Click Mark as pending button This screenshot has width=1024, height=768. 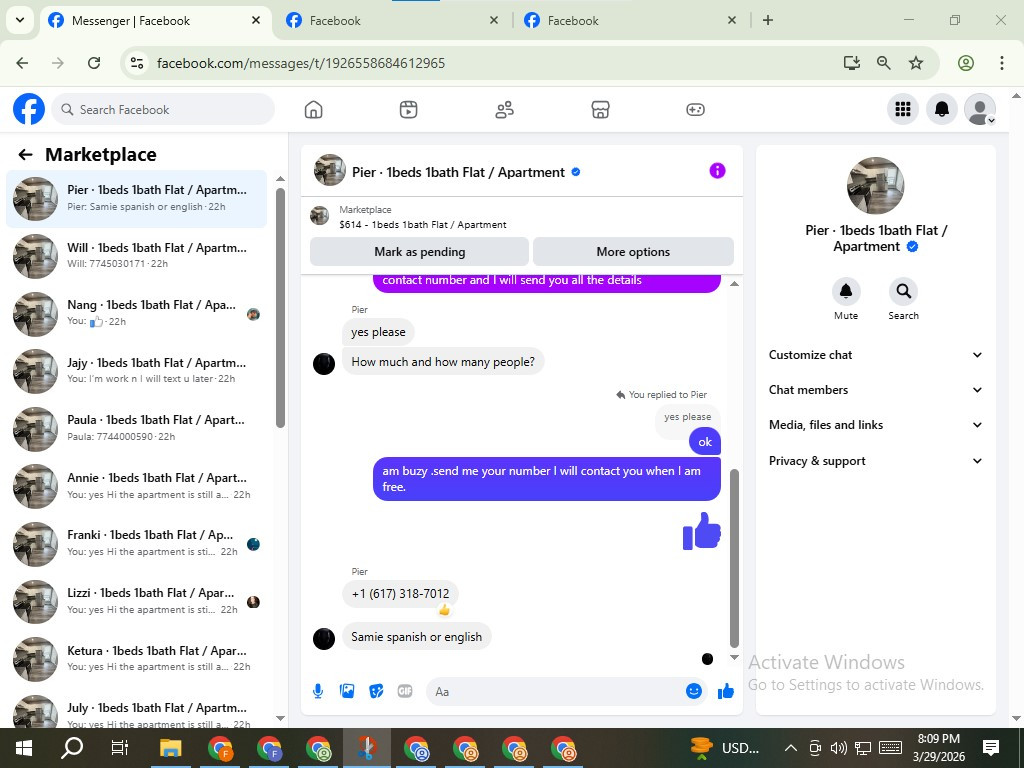419,251
